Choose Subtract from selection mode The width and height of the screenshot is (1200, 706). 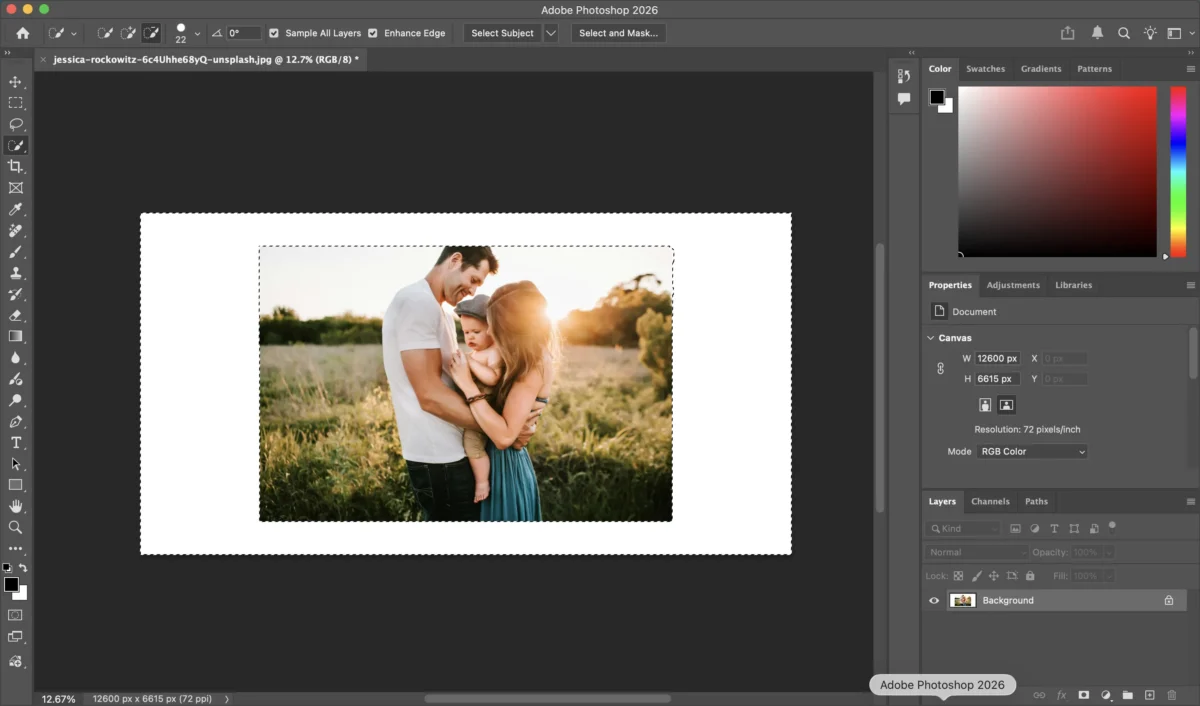tap(151, 33)
